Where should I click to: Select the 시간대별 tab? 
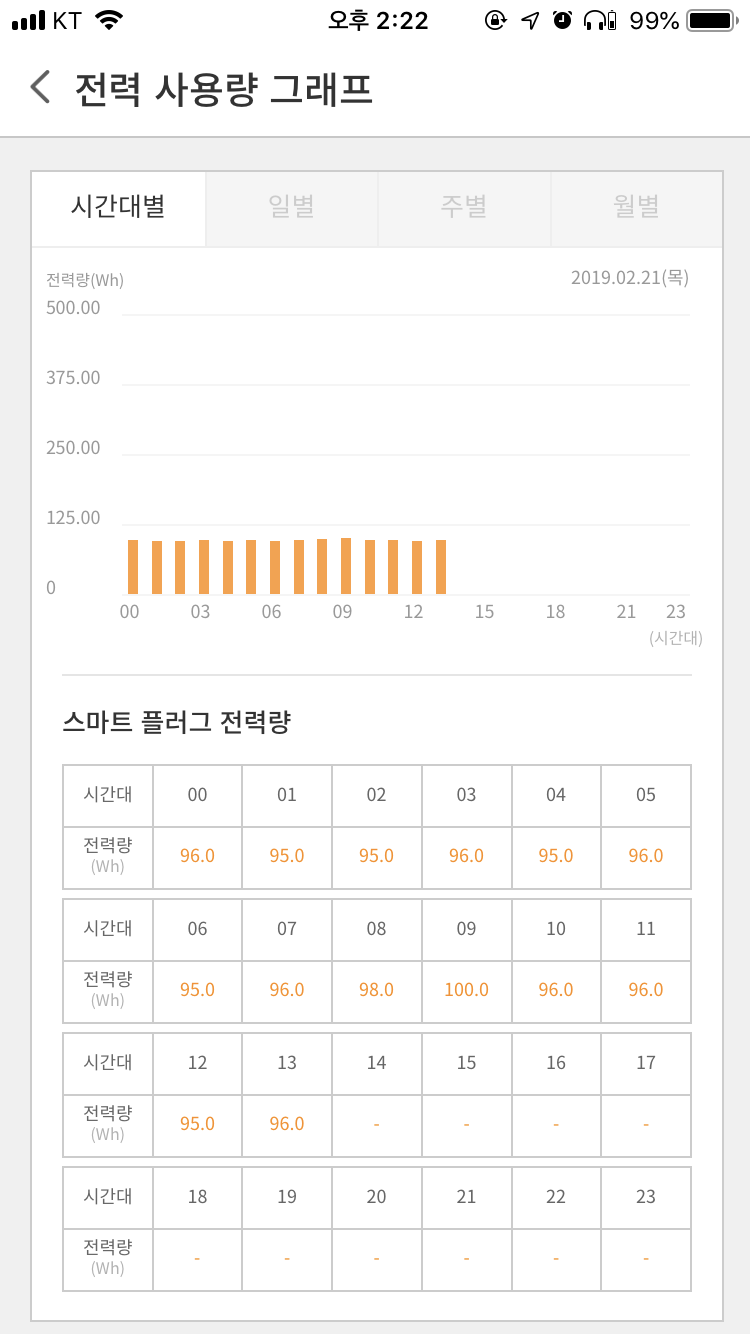pos(118,208)
